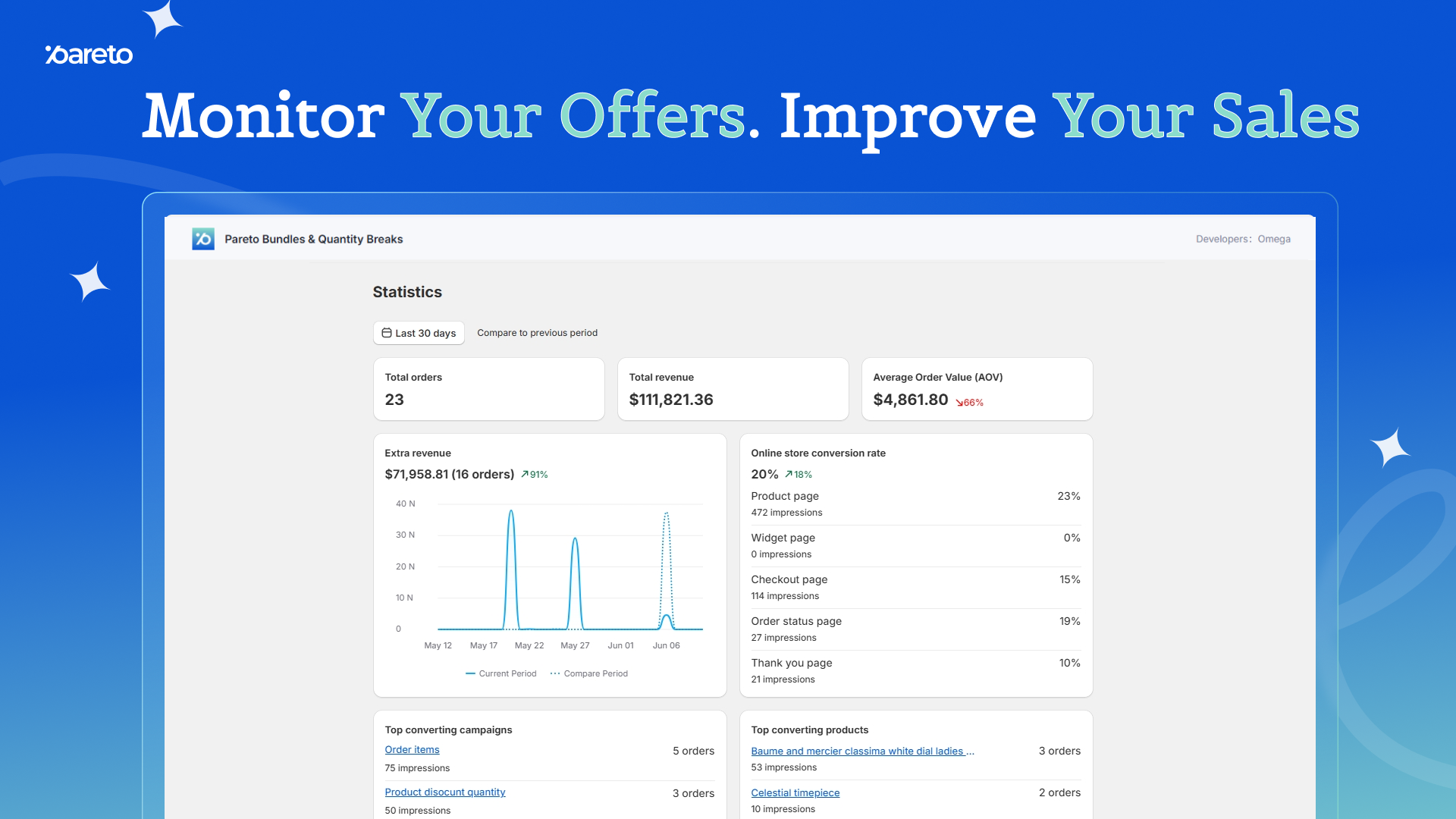Toggle the Compare Period legend marker

[x=555, y=673]
